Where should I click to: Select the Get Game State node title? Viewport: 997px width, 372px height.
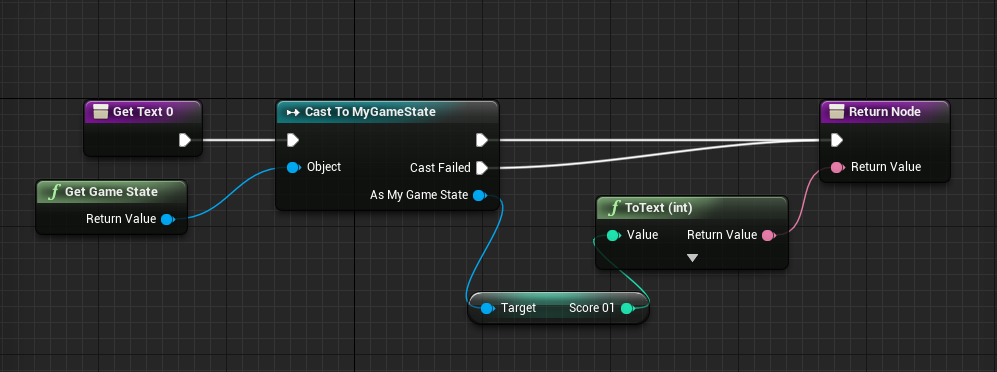coord(111,192)
